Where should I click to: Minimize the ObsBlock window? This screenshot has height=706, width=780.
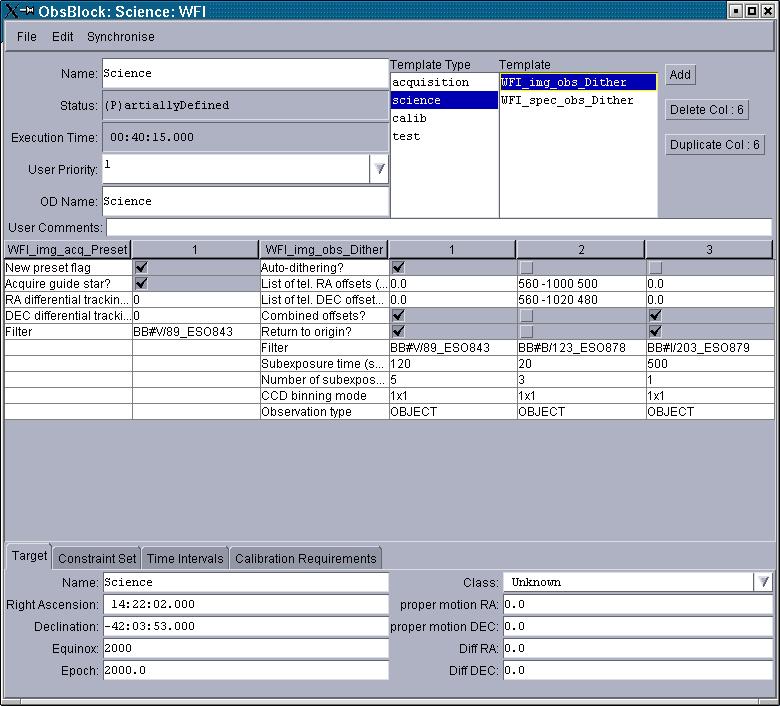pos(736,10)
